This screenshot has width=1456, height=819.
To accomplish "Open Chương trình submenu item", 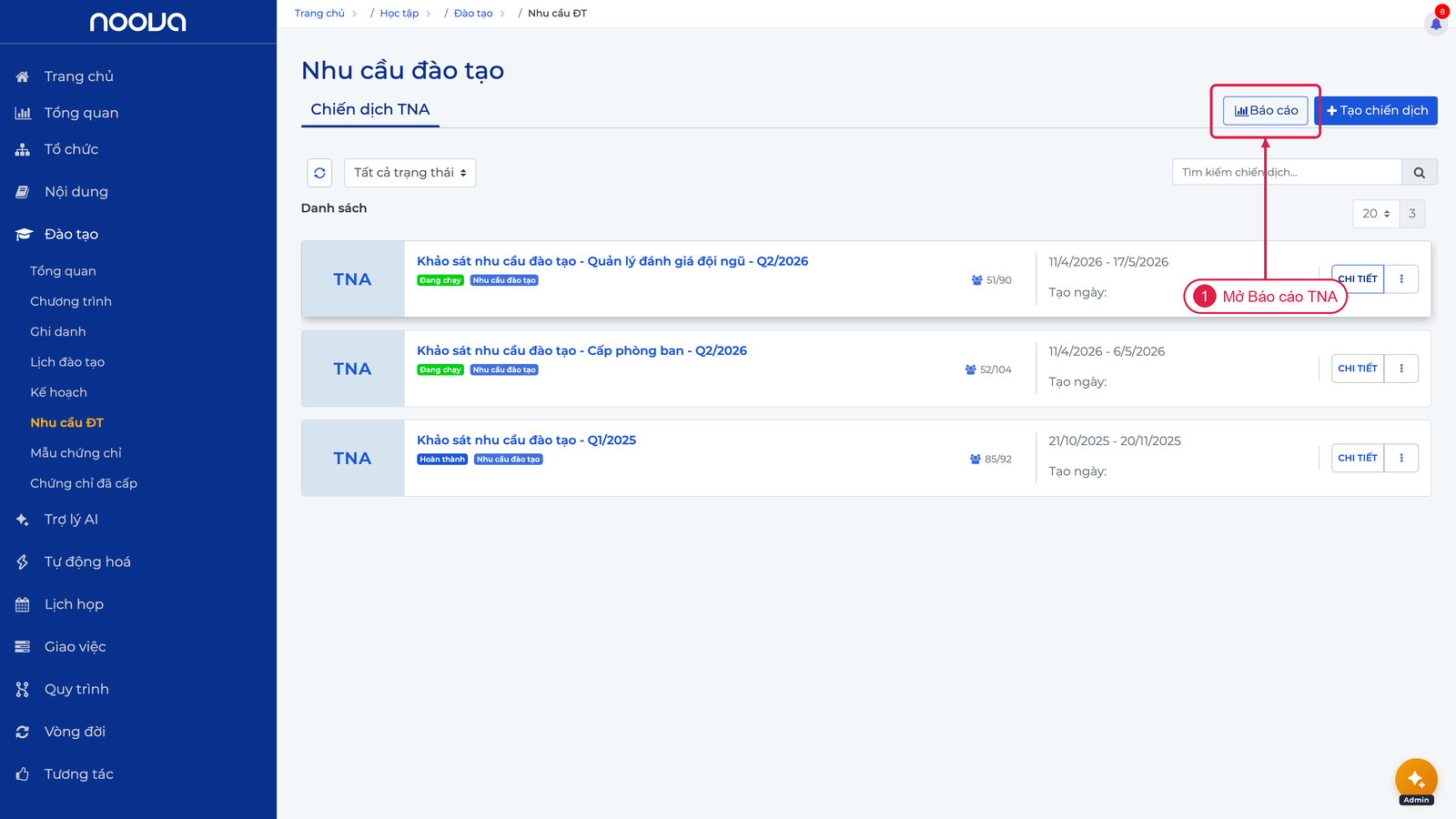I will [71, 301].
